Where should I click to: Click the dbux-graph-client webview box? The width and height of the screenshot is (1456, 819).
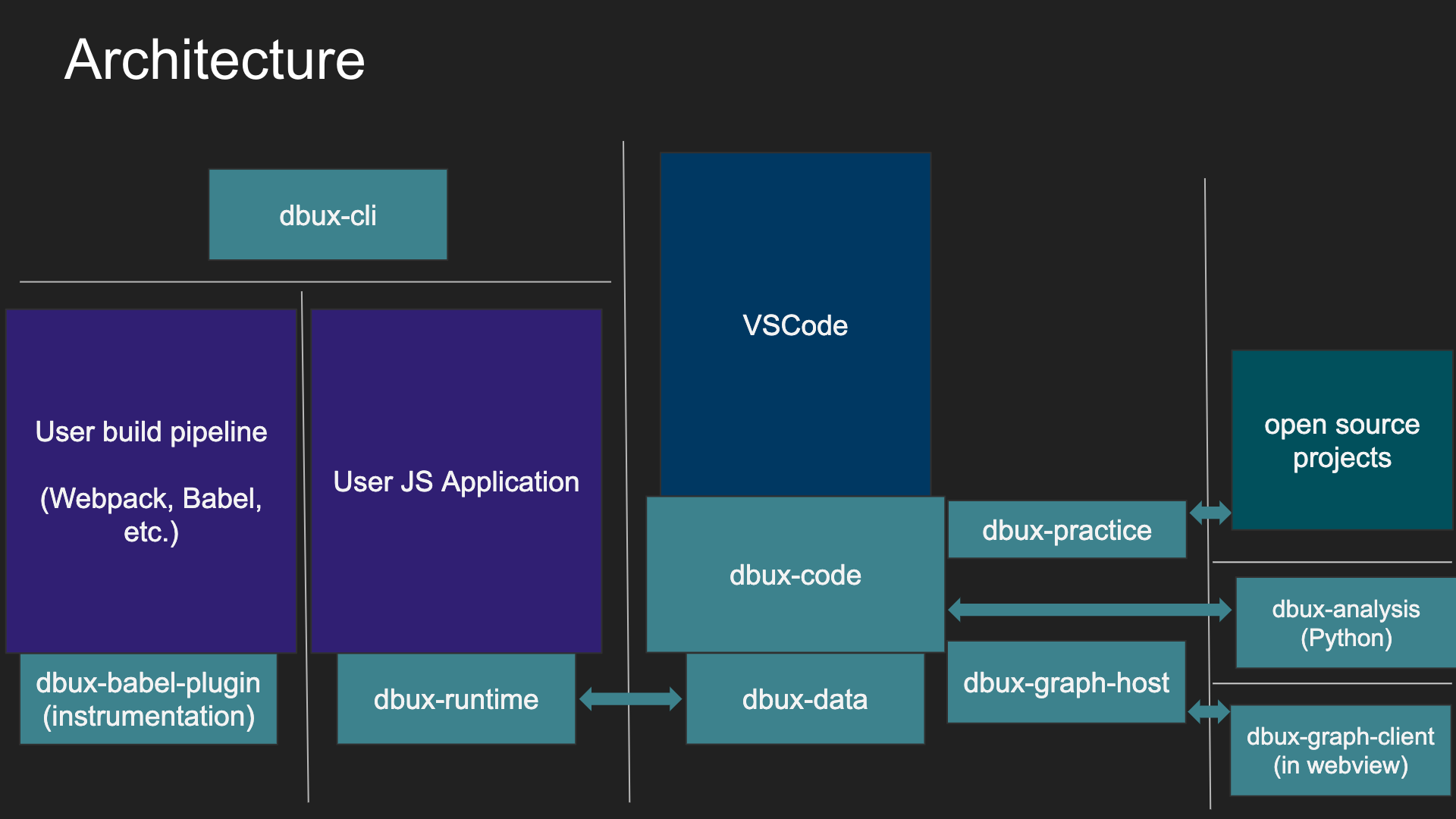pos(1340,750)
